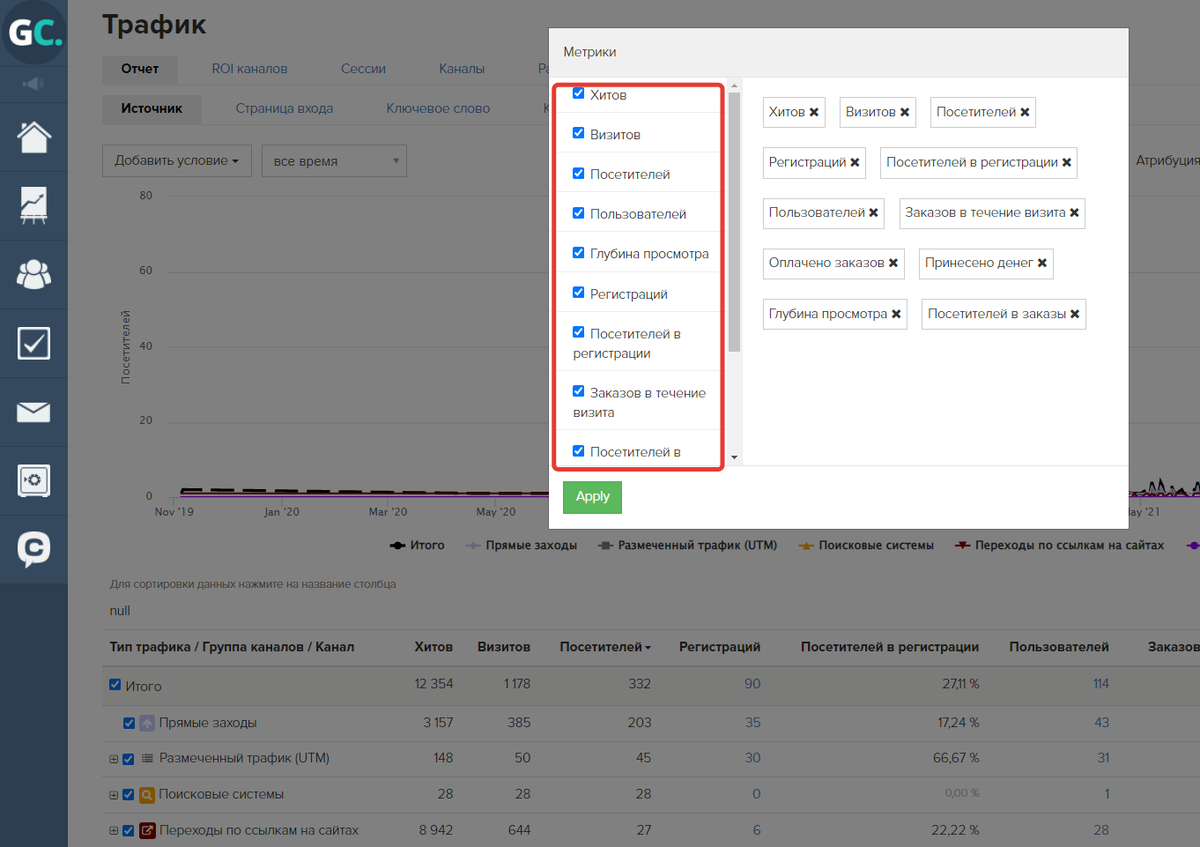Remove the Оплачено заказов metric tag

(x=894, y=264)
